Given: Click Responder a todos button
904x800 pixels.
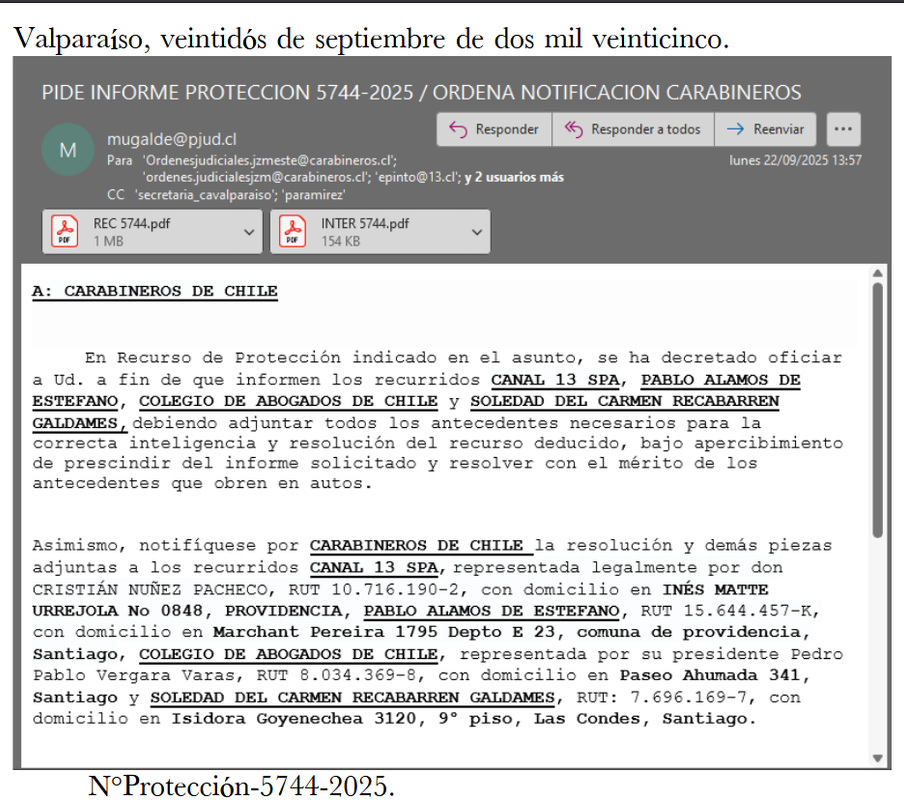Looking at the screenshot, I should (633, 129).
